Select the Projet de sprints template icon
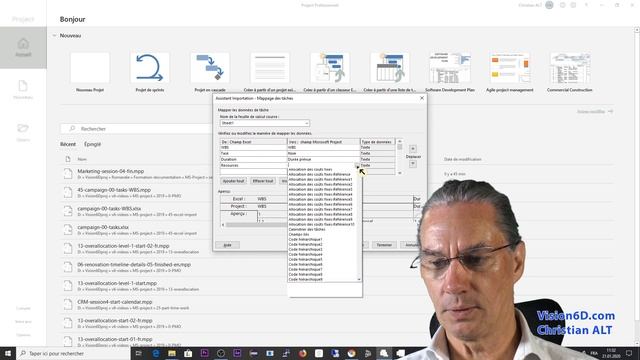The image size is (640, 360). (150, 68)
